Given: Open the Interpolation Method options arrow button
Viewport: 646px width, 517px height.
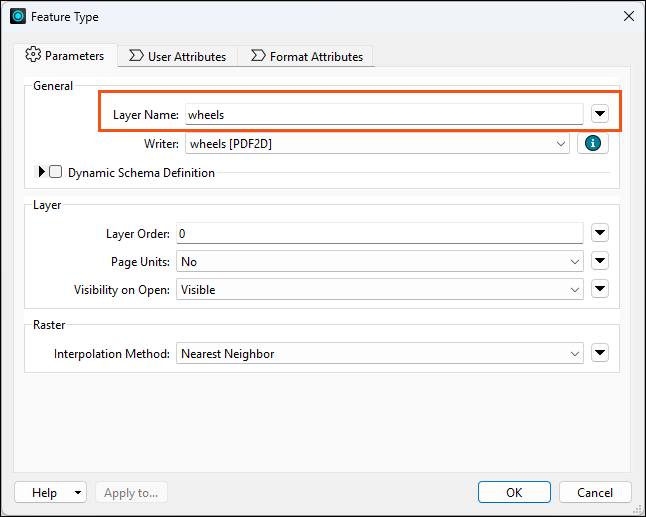Looking at the screenshot, I should point(600,353).
